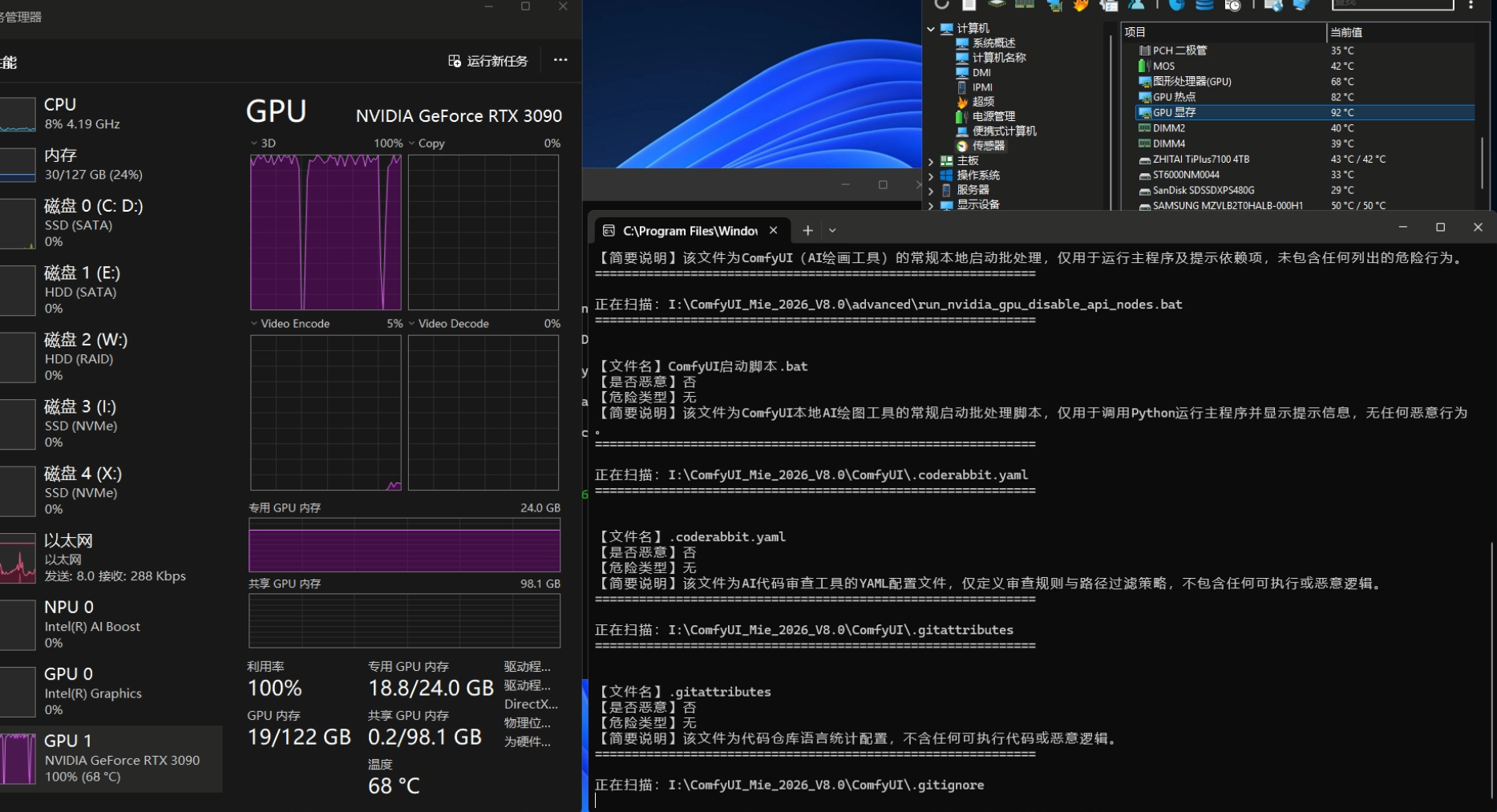
Task: Click the icon of the 图形处理器(GPU) row
Action: click(1145, 82)
